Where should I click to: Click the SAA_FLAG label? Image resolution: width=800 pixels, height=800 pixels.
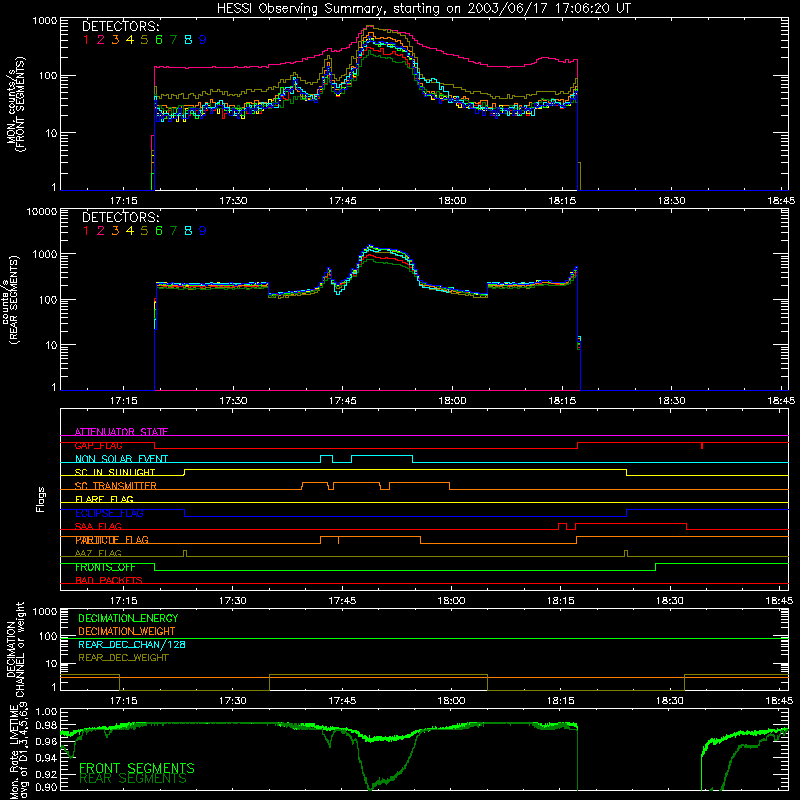[98, 526]
